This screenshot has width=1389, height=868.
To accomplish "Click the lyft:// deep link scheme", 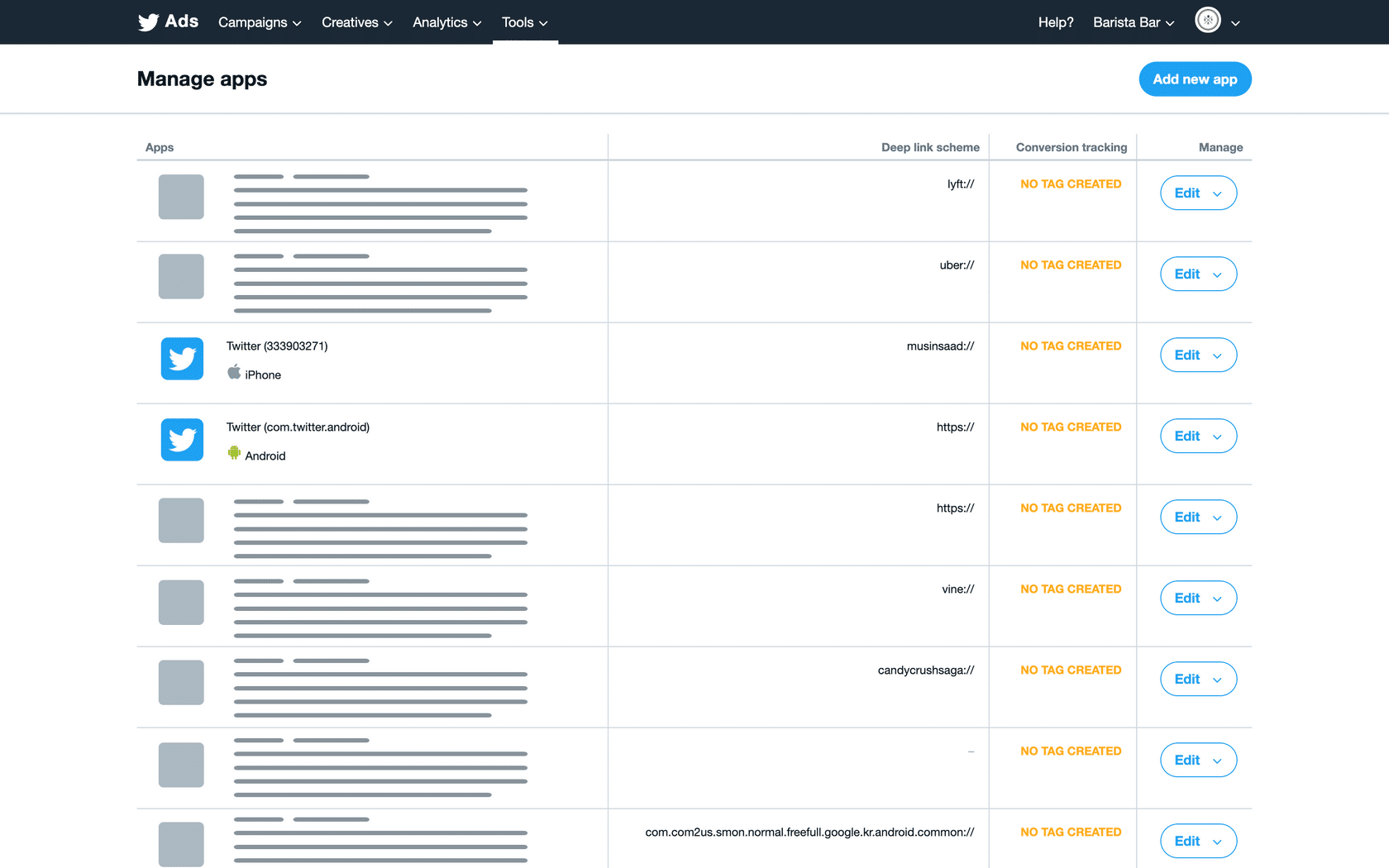I will [961, 184].
